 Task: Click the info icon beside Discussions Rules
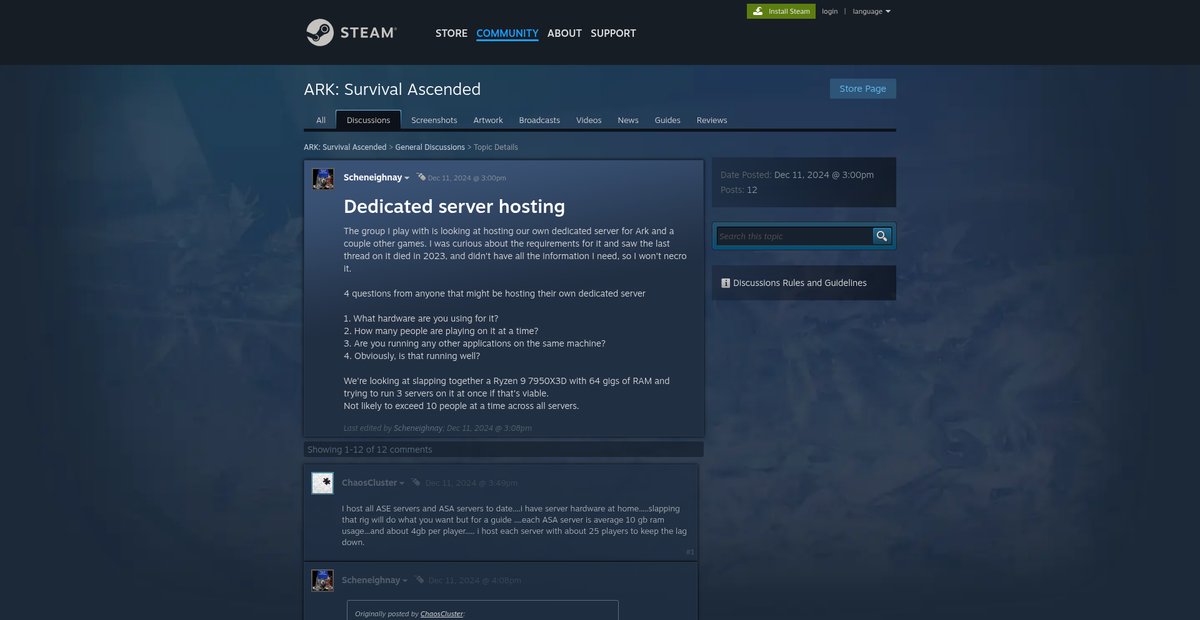[725, 283]
